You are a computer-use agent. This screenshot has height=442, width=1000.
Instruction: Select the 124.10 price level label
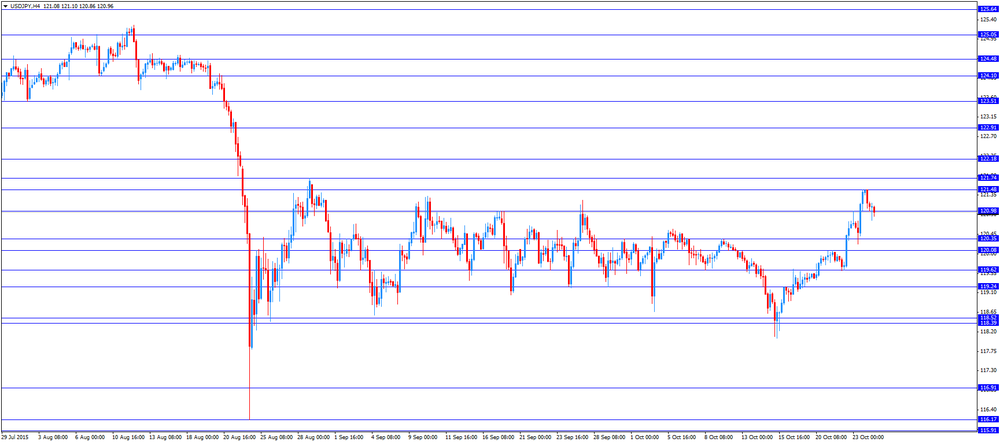point(988,76)
